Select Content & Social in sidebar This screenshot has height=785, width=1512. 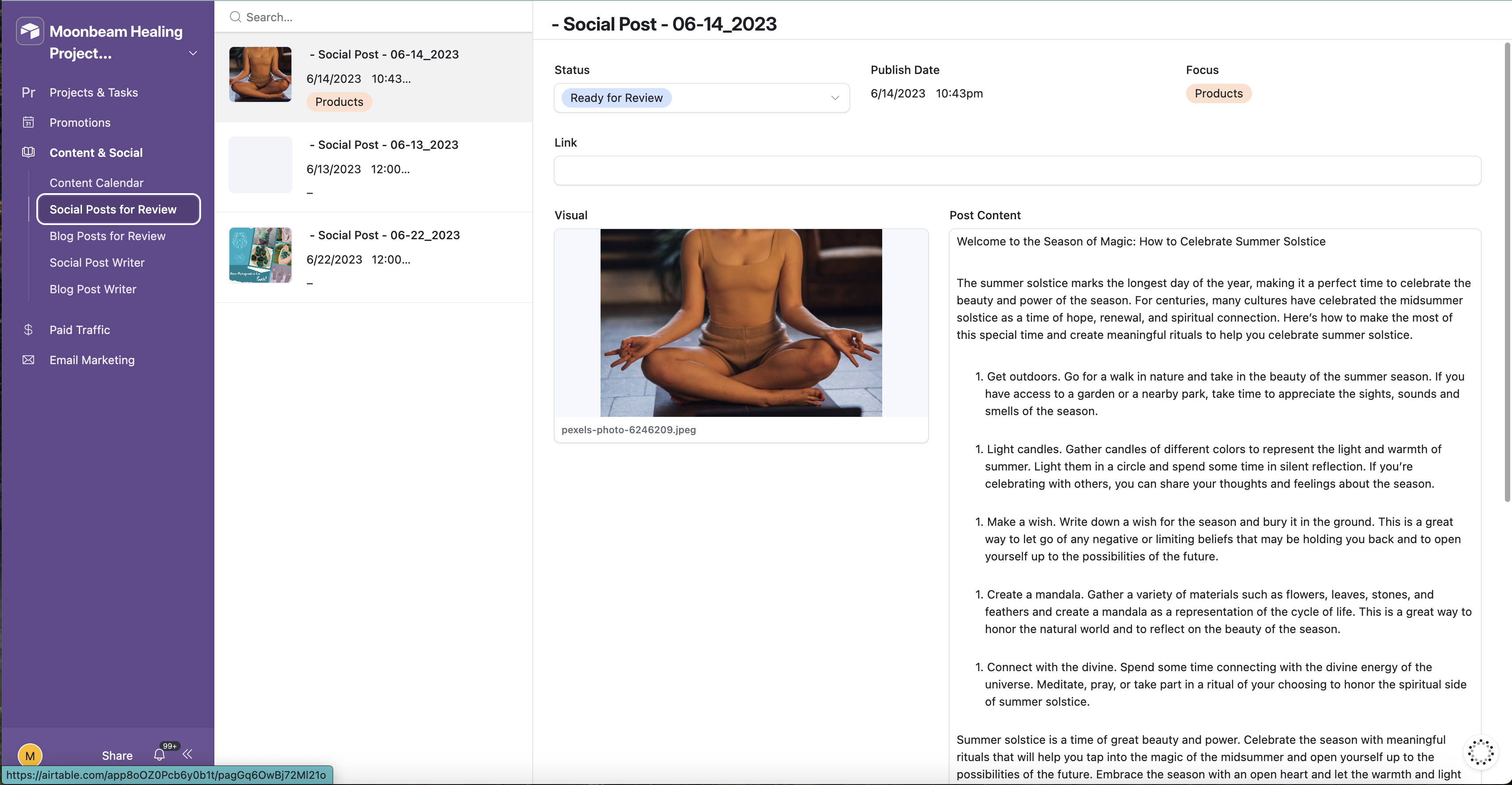pos(96,153)
